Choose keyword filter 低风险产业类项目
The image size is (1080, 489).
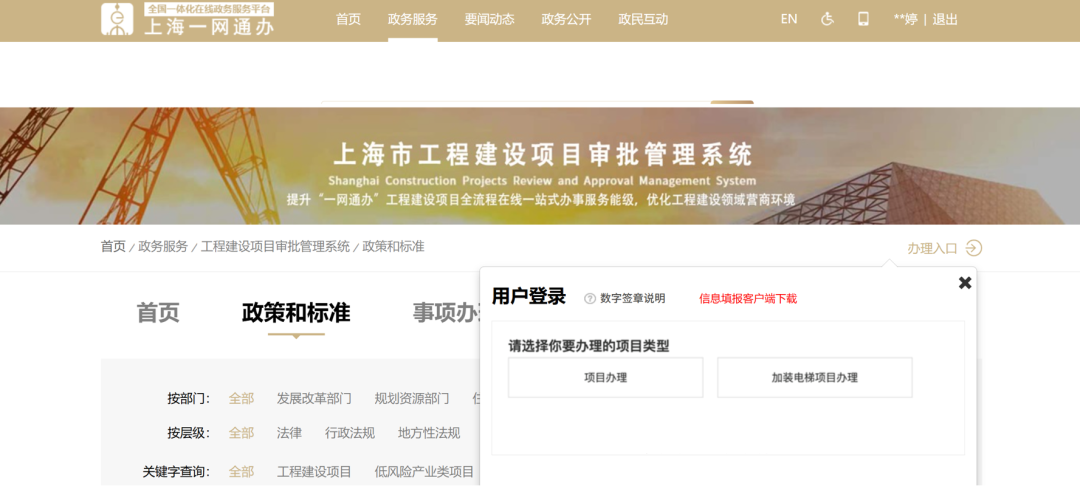tap(424, 471)
